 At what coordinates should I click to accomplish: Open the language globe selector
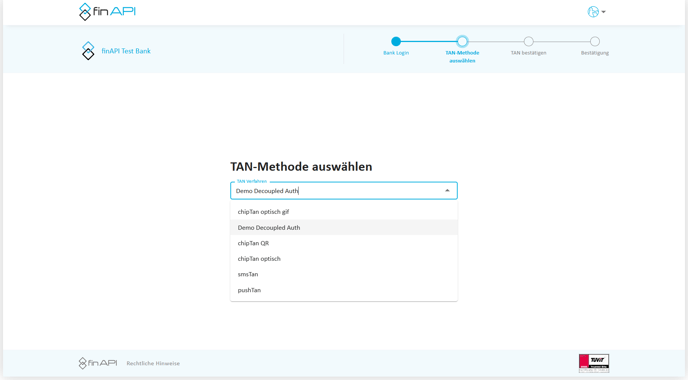tap(596, 12)
